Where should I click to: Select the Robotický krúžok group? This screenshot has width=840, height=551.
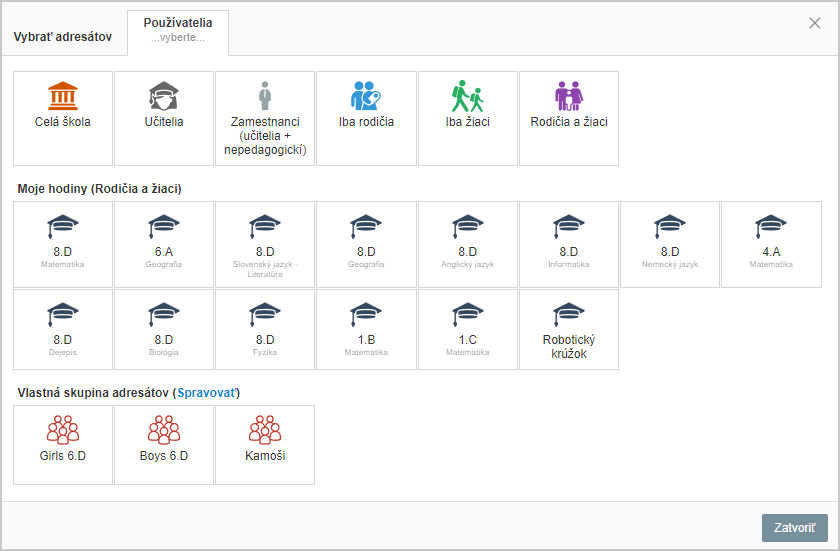coord(569,329)
